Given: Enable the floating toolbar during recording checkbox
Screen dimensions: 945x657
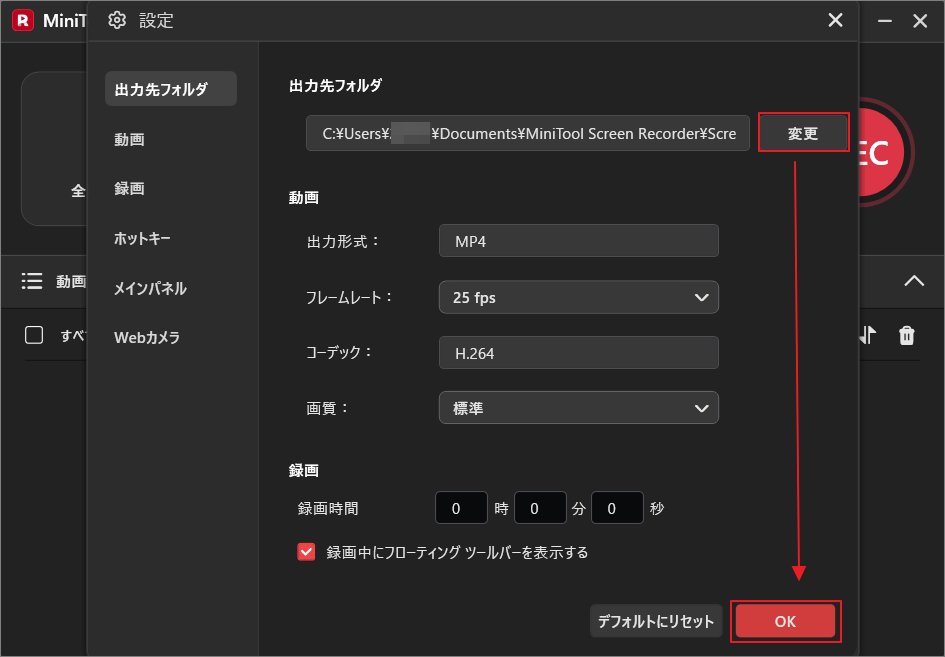Looking at the screenshot, I should coord(306,551).
